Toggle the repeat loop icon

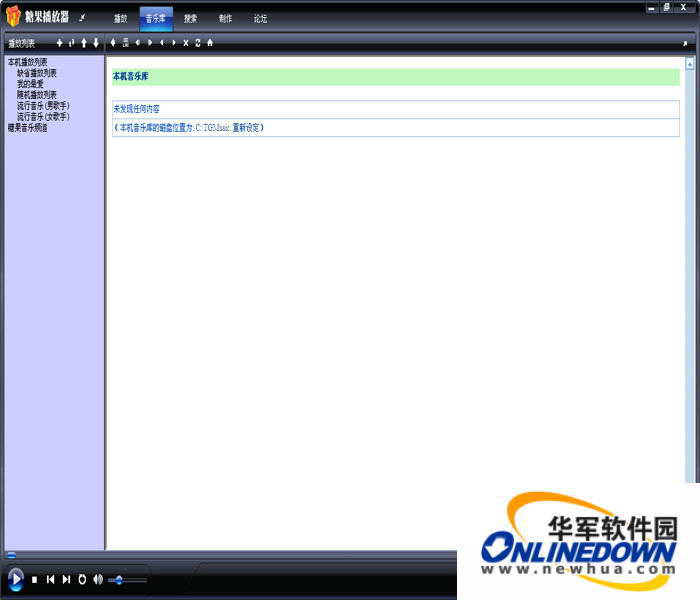82,579
